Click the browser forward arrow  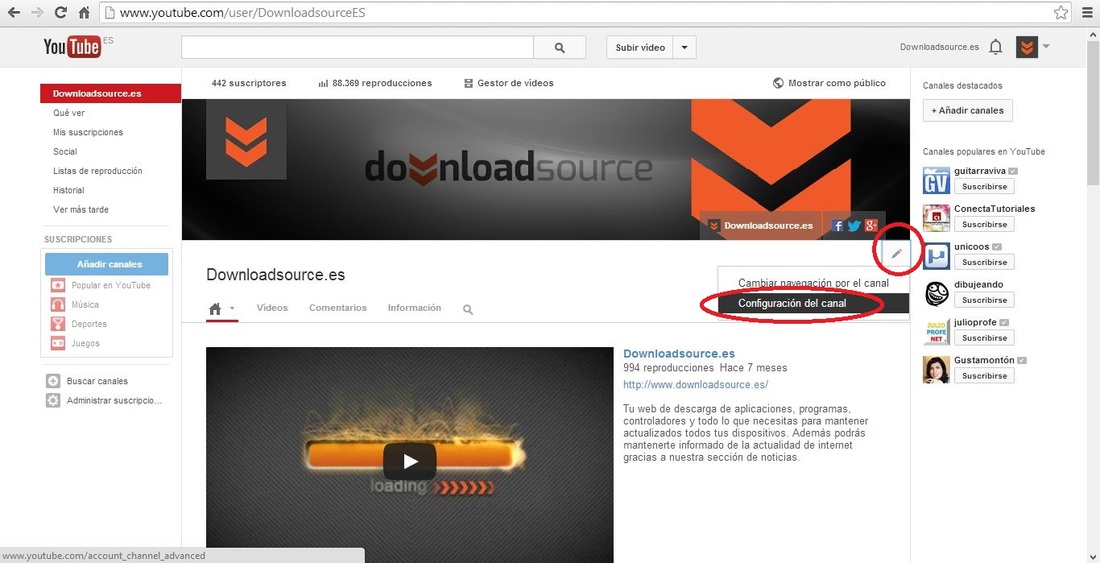pyautogui.click(x=37, y=13)
